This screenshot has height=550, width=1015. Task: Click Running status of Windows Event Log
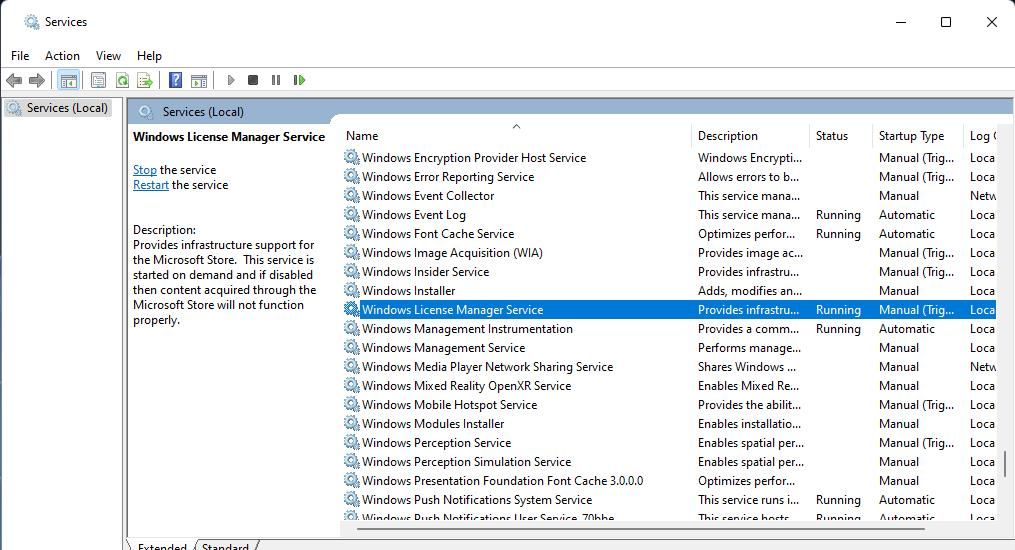click(838, 215)
